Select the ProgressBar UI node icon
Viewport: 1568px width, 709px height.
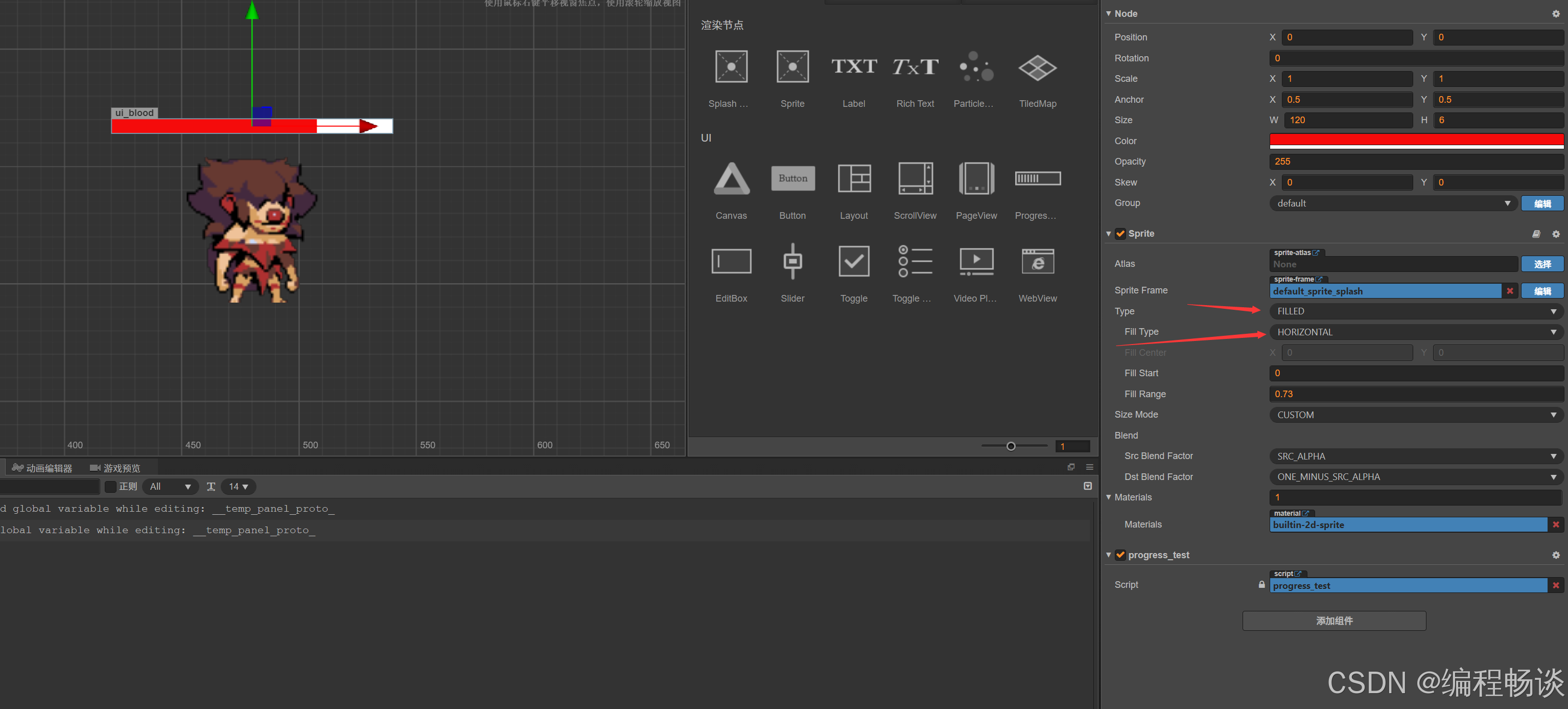pyautogui.click(x=1037, y=179)
